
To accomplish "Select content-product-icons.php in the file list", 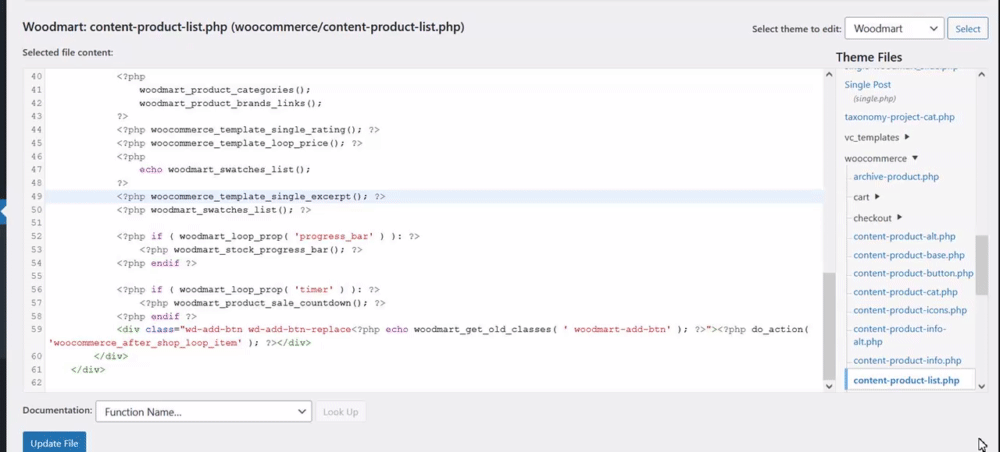I will click(910, 310).
